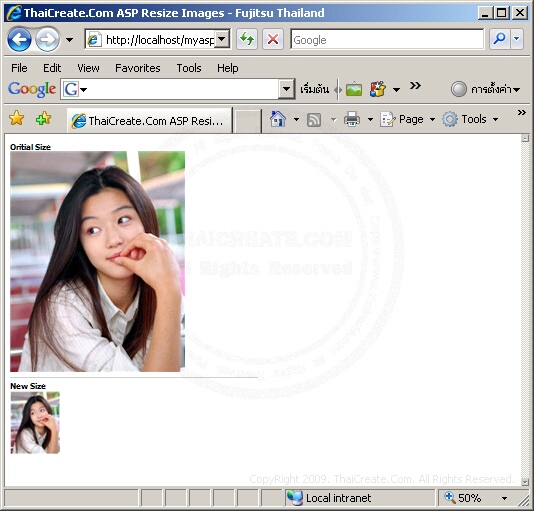Open the File menu
Image resolution: width=534 pixels, height=511 pixels.
(x=19, y=68)
